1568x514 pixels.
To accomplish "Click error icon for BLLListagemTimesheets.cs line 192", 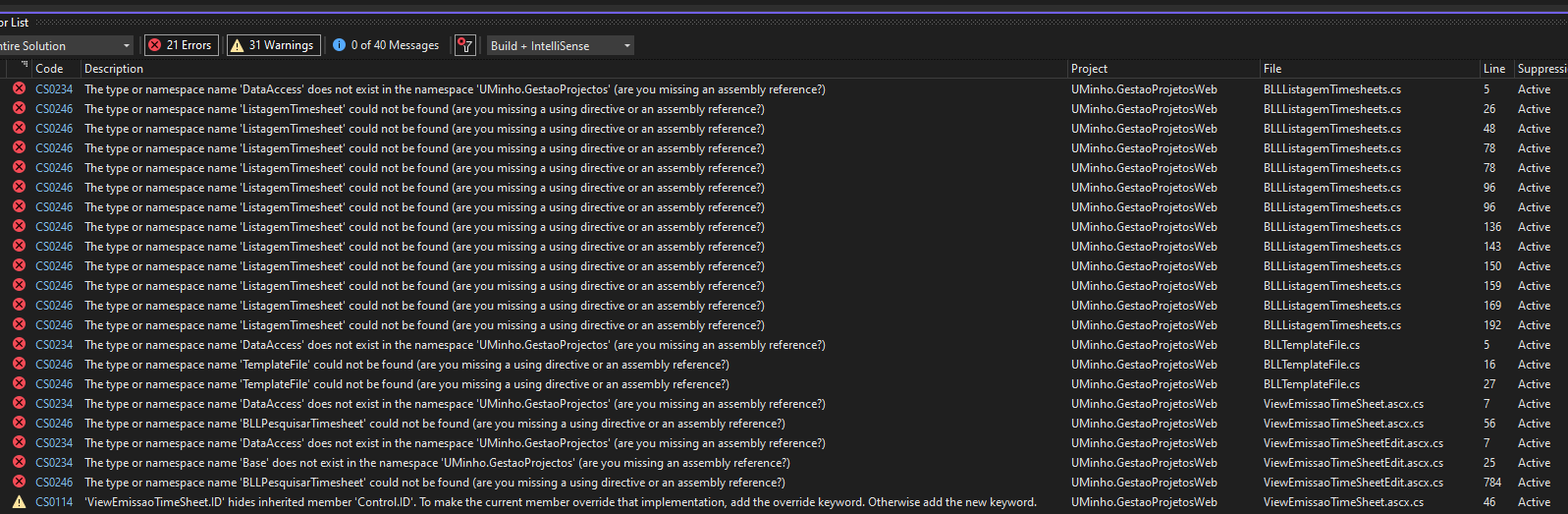I will [19, 325].
